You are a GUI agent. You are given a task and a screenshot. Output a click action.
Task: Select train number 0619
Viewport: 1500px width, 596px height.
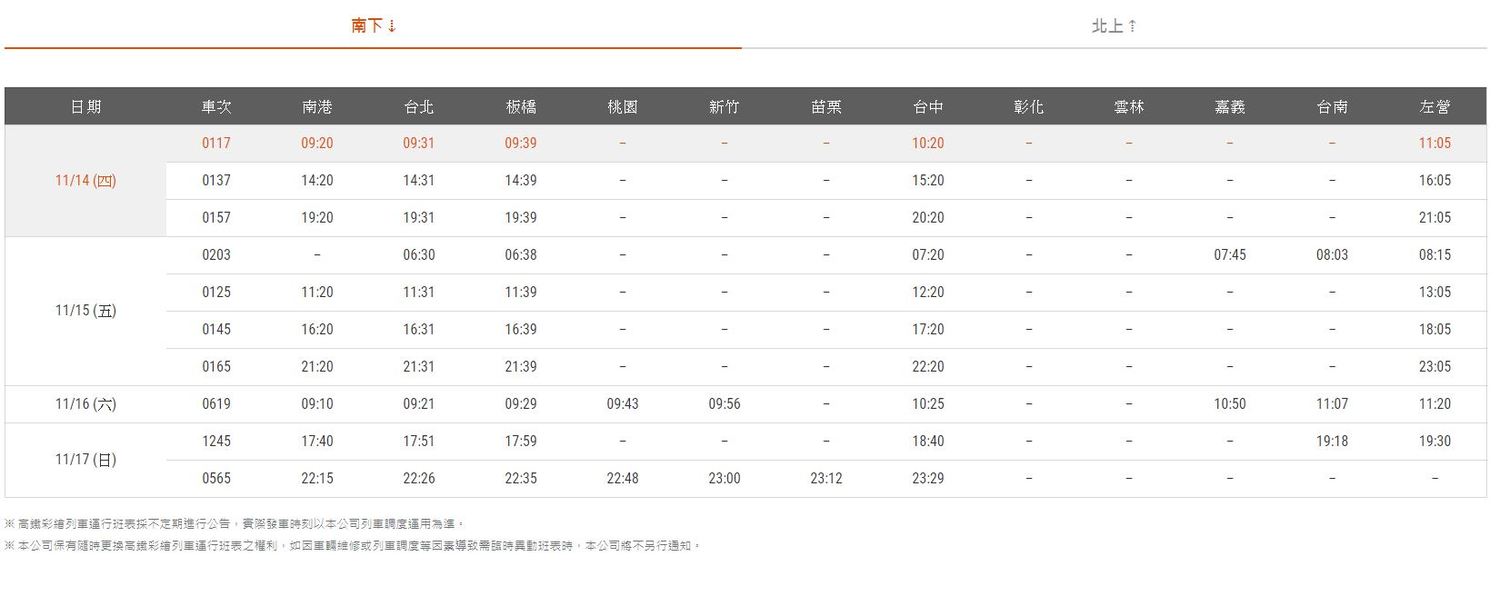216,404
